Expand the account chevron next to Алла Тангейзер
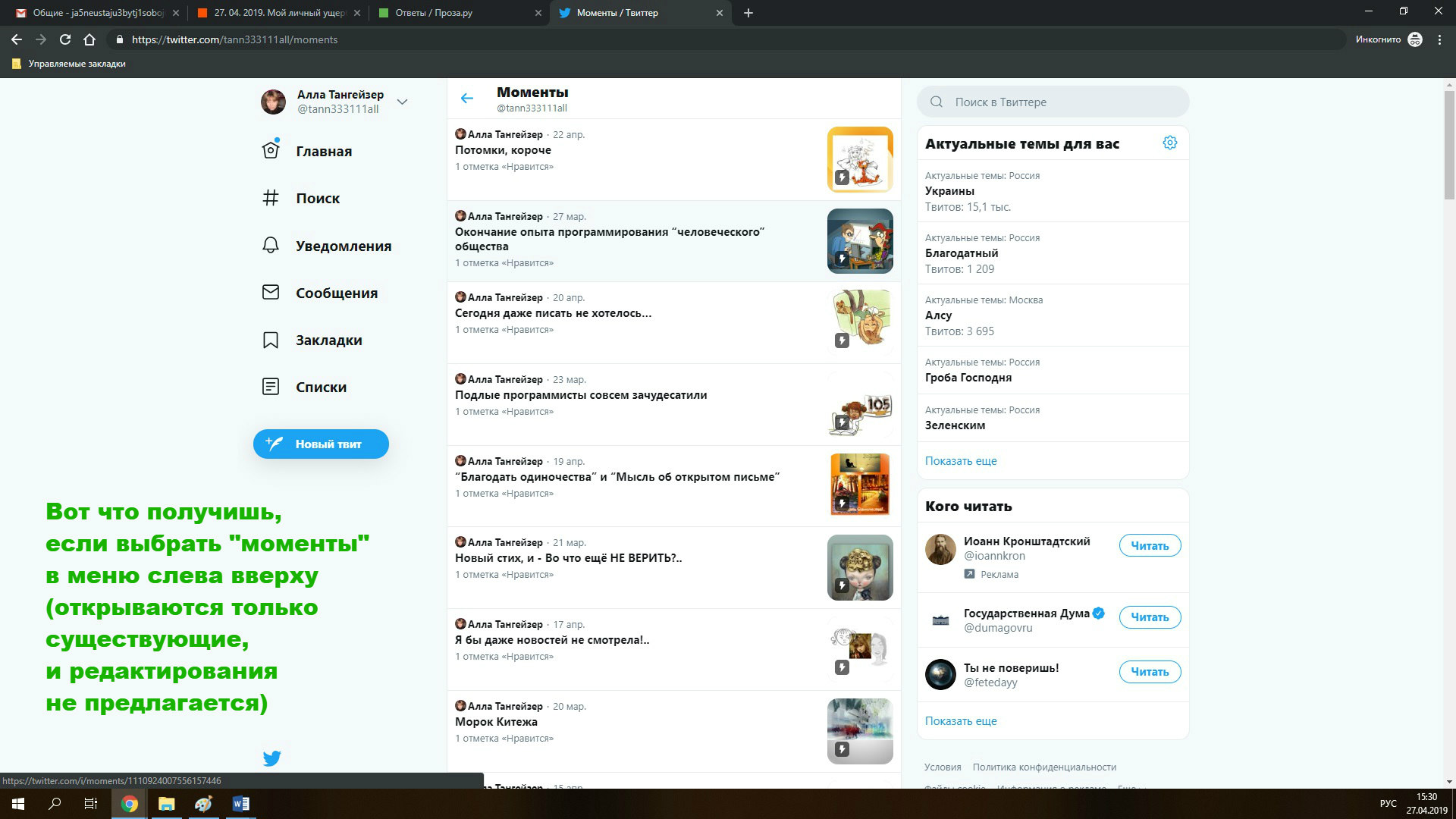 pos(403,102)
